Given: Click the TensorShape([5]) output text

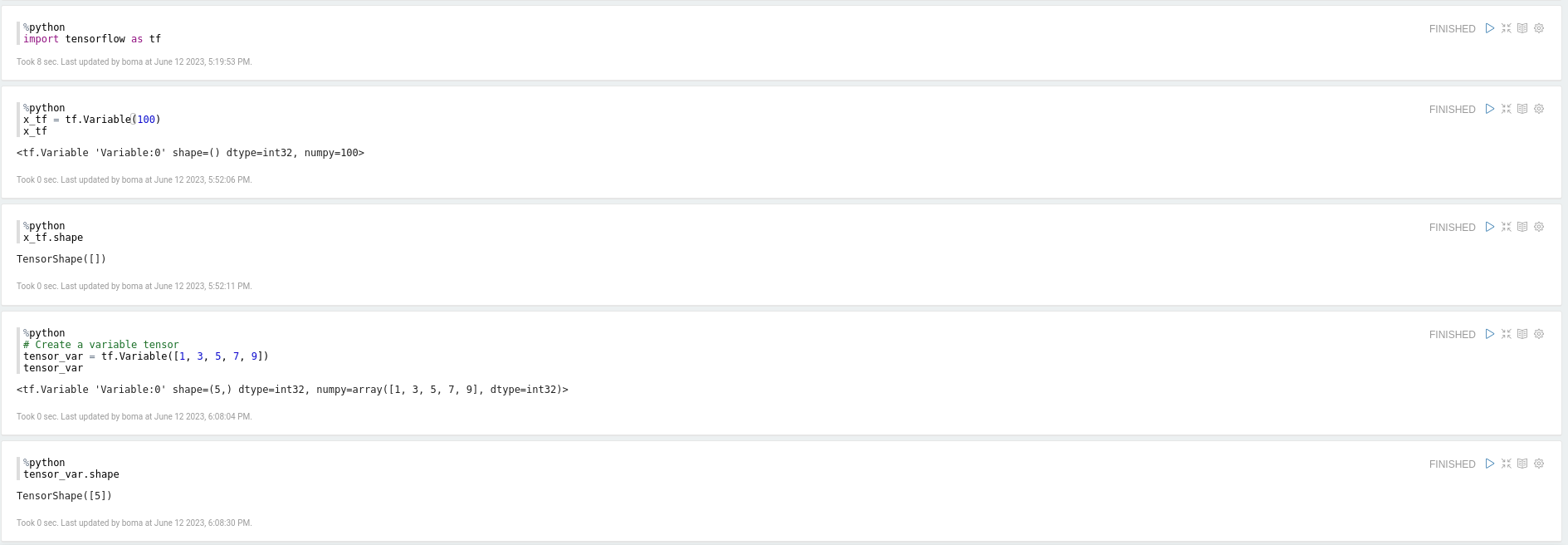Looking at the screenshot, I should 64,496.
